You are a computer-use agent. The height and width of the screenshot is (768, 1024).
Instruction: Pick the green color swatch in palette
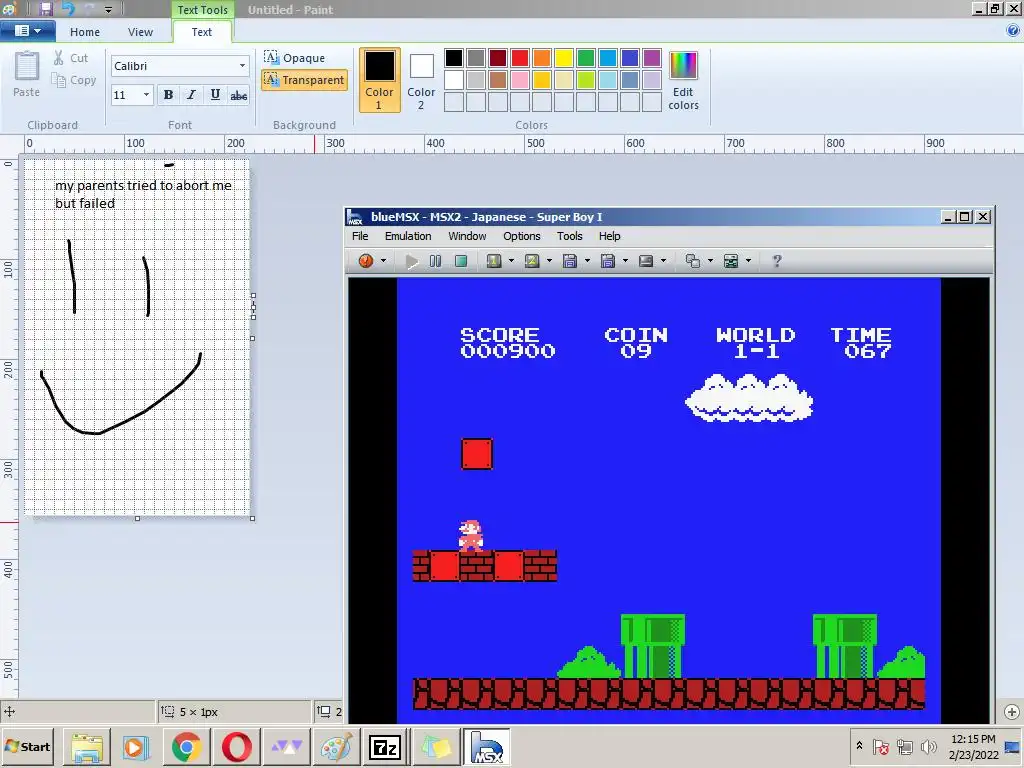pos(586,58)
